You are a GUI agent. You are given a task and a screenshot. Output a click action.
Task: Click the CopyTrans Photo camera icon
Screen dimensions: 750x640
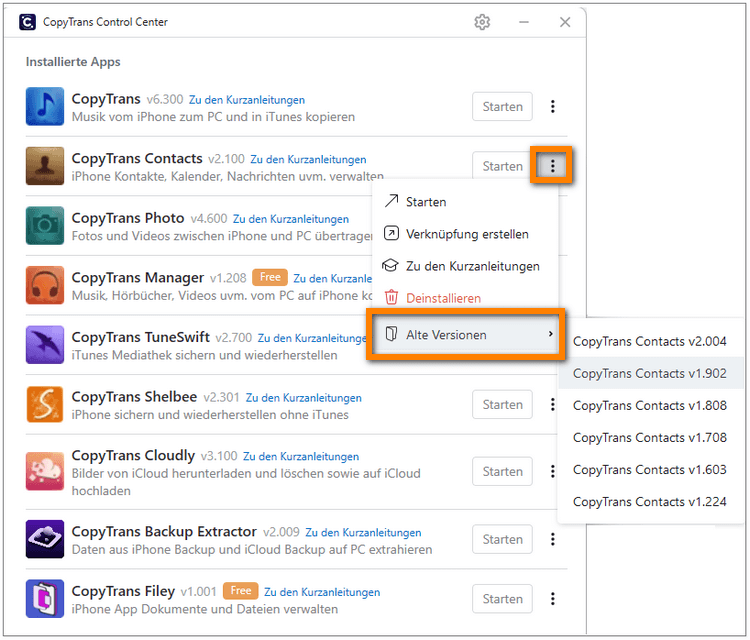click(44, 225)
